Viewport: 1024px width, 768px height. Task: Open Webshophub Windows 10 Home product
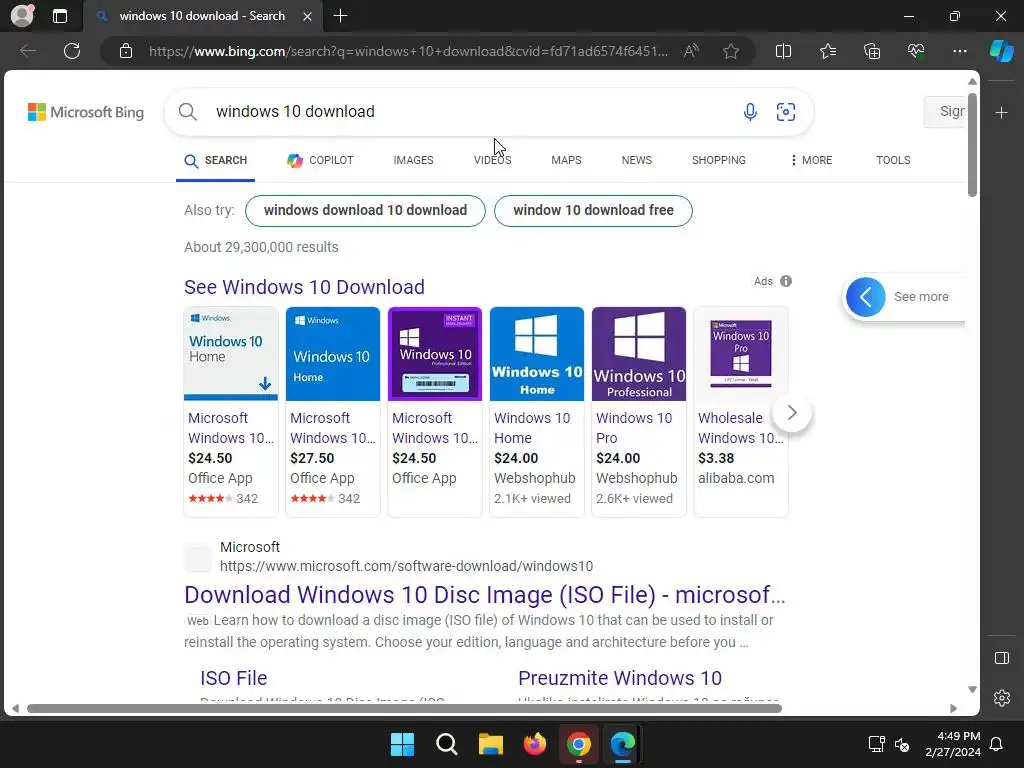[x=536, y=412]
